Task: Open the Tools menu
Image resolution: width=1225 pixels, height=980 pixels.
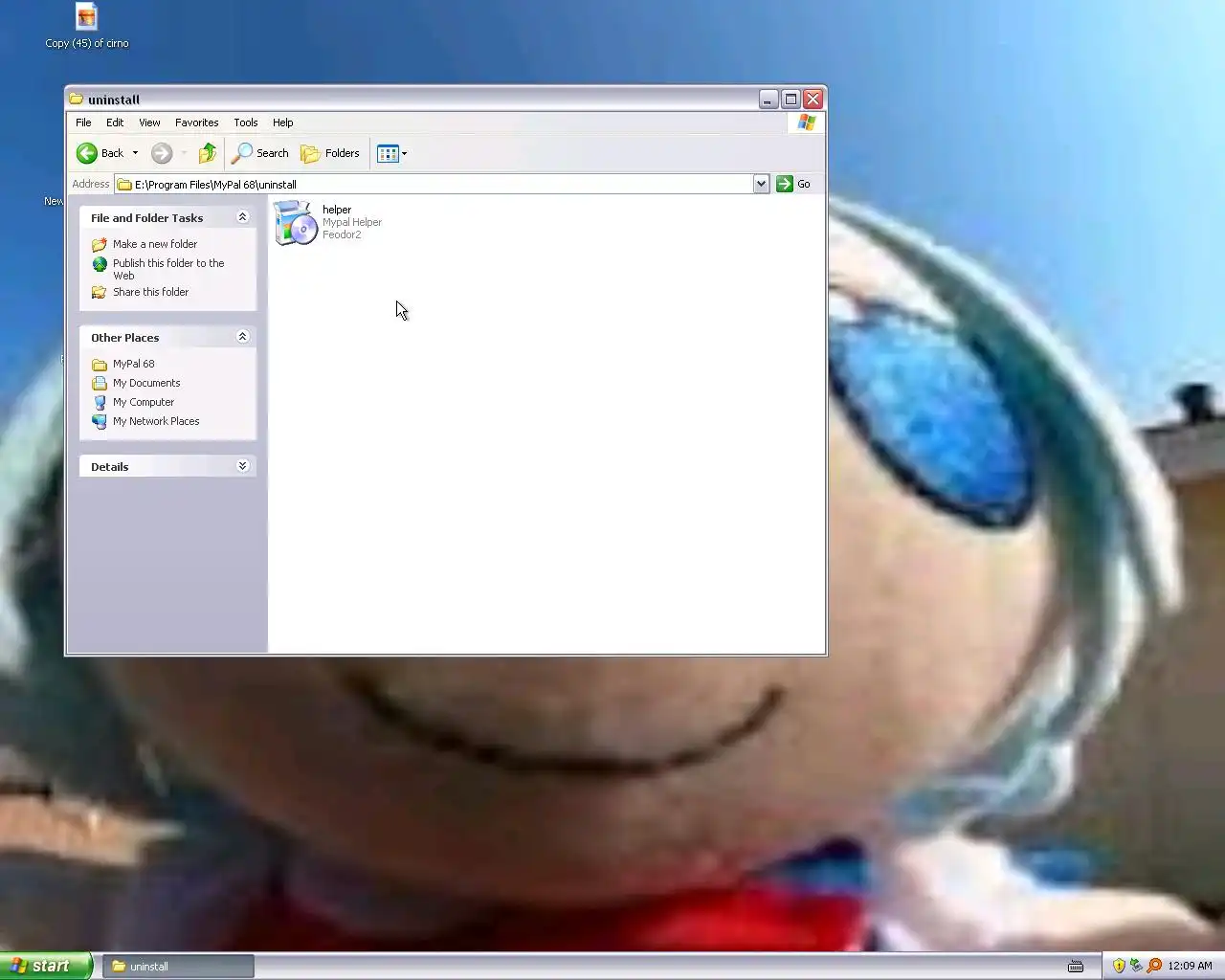Action: click(x=245, y=122)
